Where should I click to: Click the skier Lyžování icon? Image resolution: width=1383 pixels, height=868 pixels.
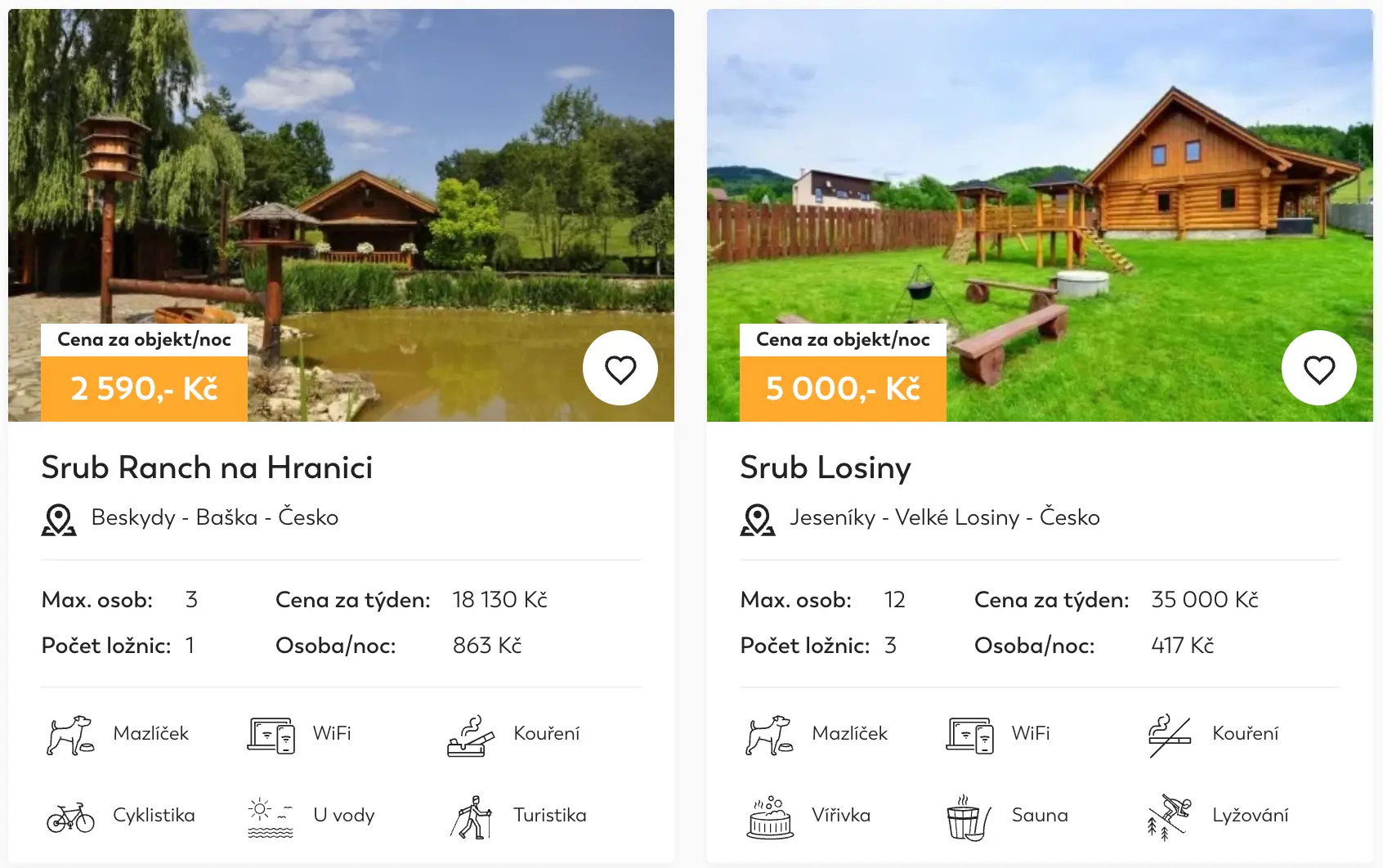click(x=1170, y=817)
